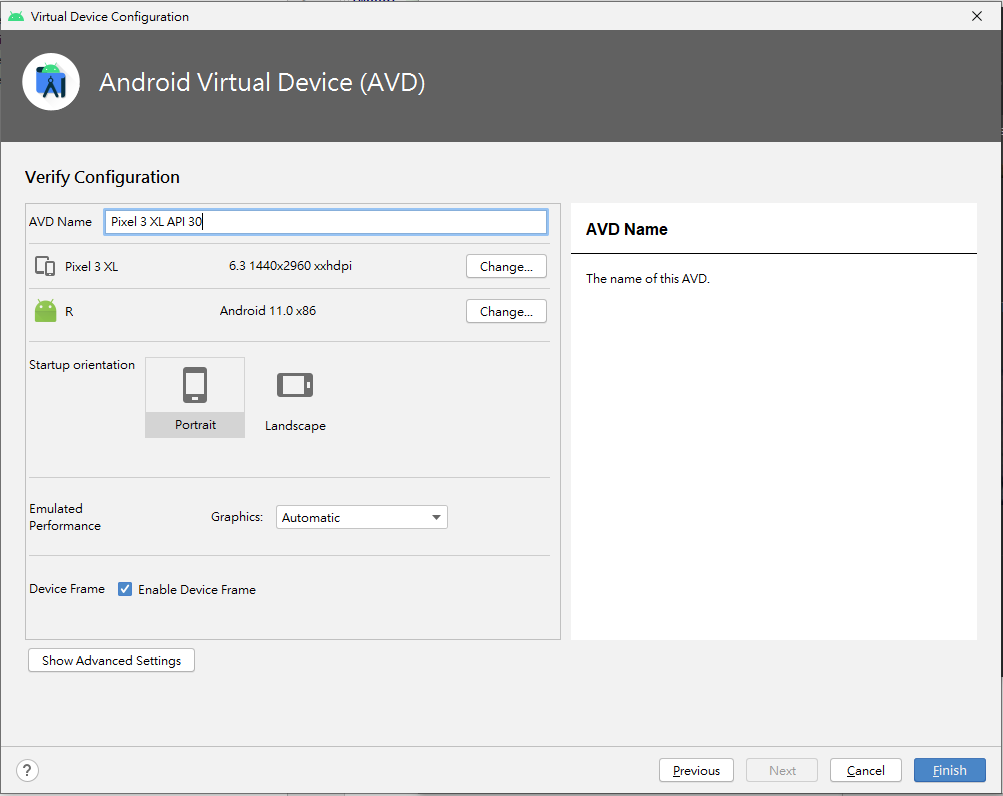This screenshot has height=796, width=1003.
Task: Click the Cancel button
Action: 865,770
